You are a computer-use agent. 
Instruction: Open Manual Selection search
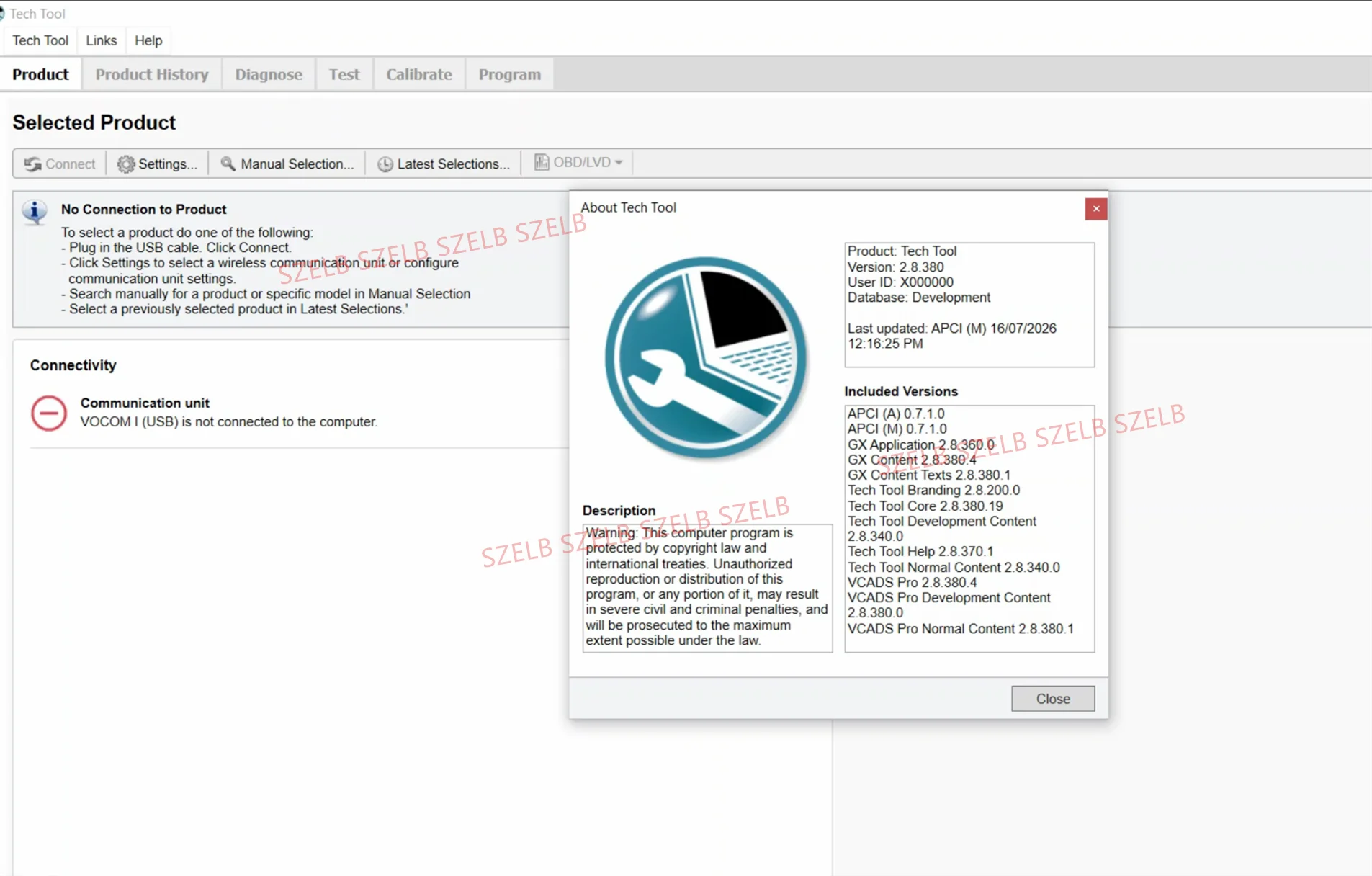(x=287, y=164)
